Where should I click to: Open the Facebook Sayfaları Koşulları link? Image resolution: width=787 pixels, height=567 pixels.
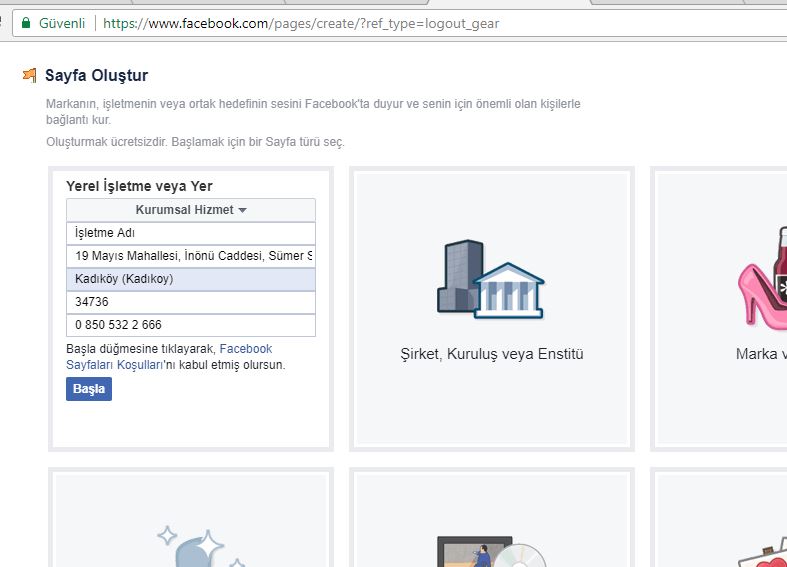click(169, 357)
